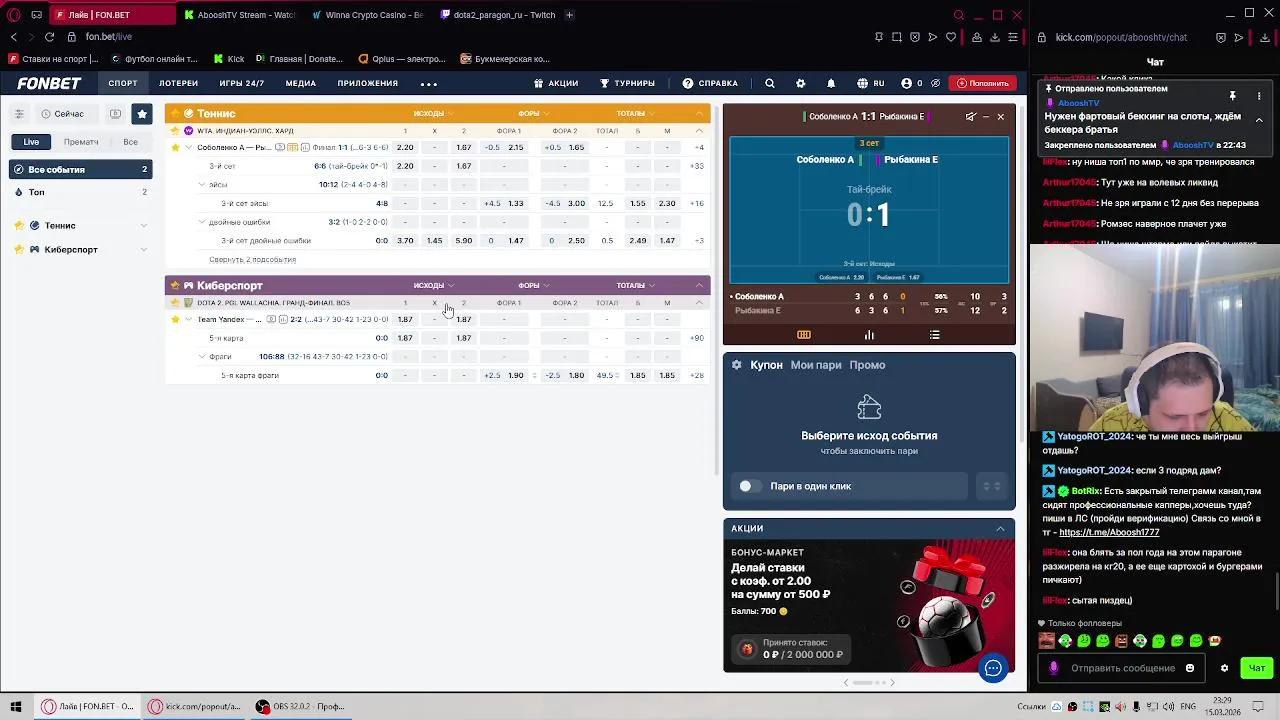Open Fonbet settings gear in header

tap(800, 83)
